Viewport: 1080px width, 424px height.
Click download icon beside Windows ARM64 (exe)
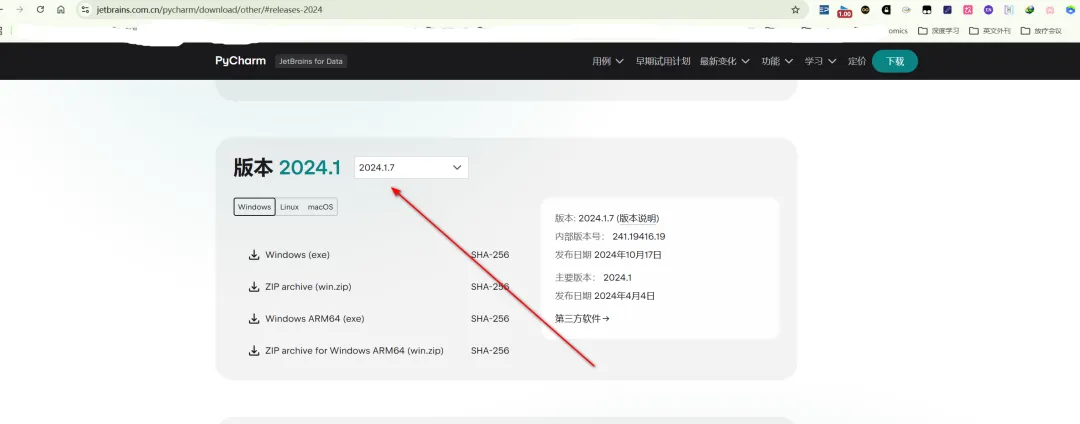(x=253, y=319)
